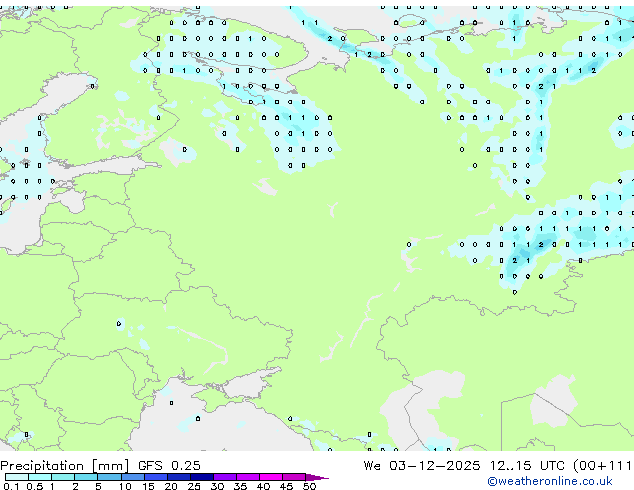The image size is (634, 490).
Task: Select the 0.5–1 mm legend swatch
Action: pyautogui.click(x=40, y=477)
